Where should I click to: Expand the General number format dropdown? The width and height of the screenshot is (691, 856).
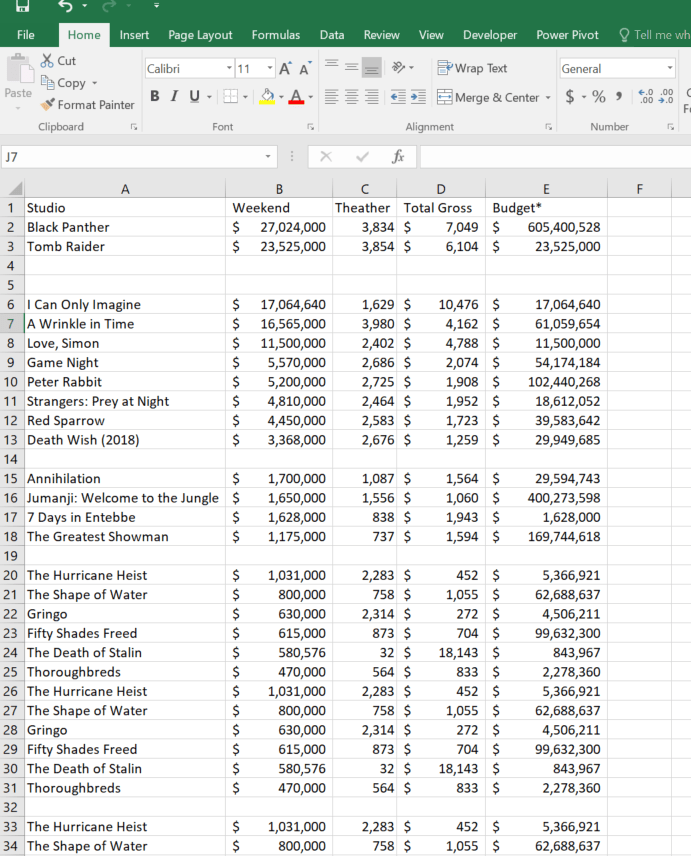tap(670, 68)
